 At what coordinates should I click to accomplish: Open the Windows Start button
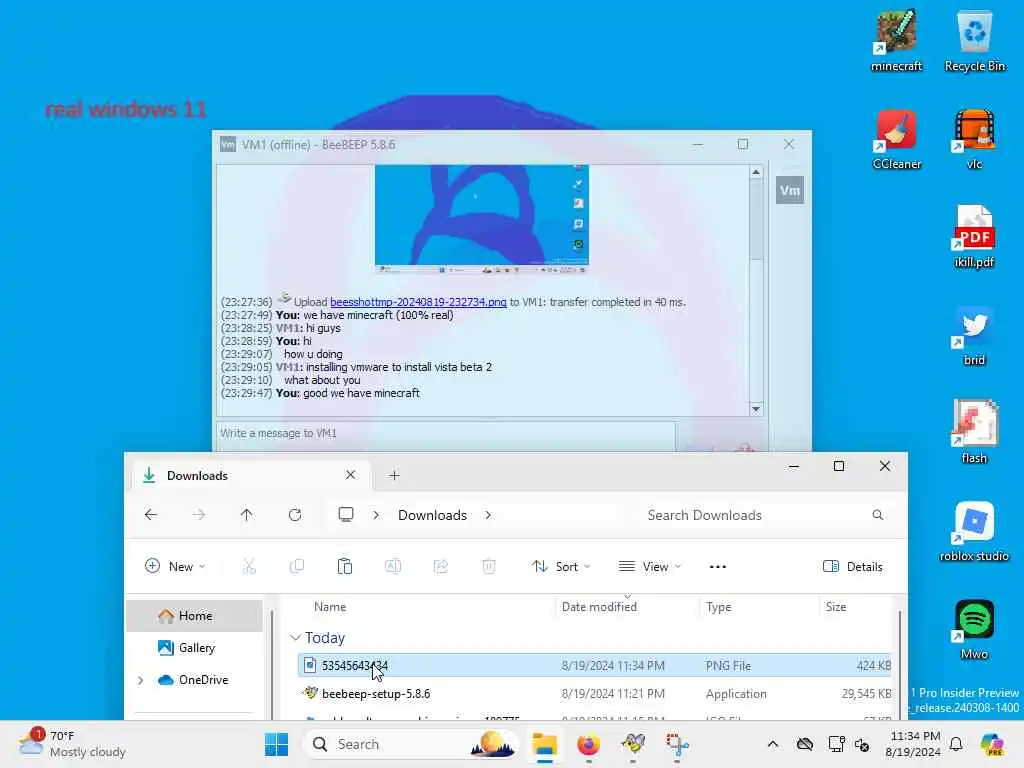point(276,744)
